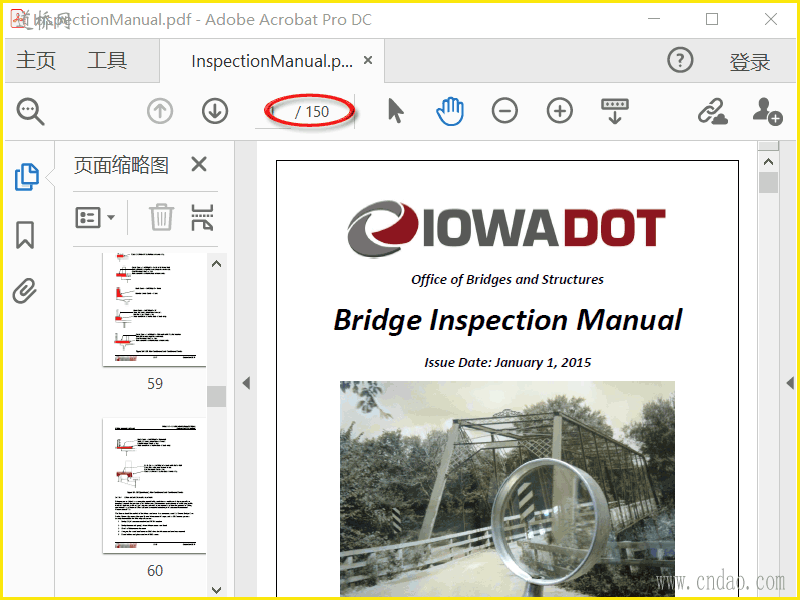This screenshot has height=600, width=800.
Task: Click the IOWA DOT logo
Action: tap(506, 229)
